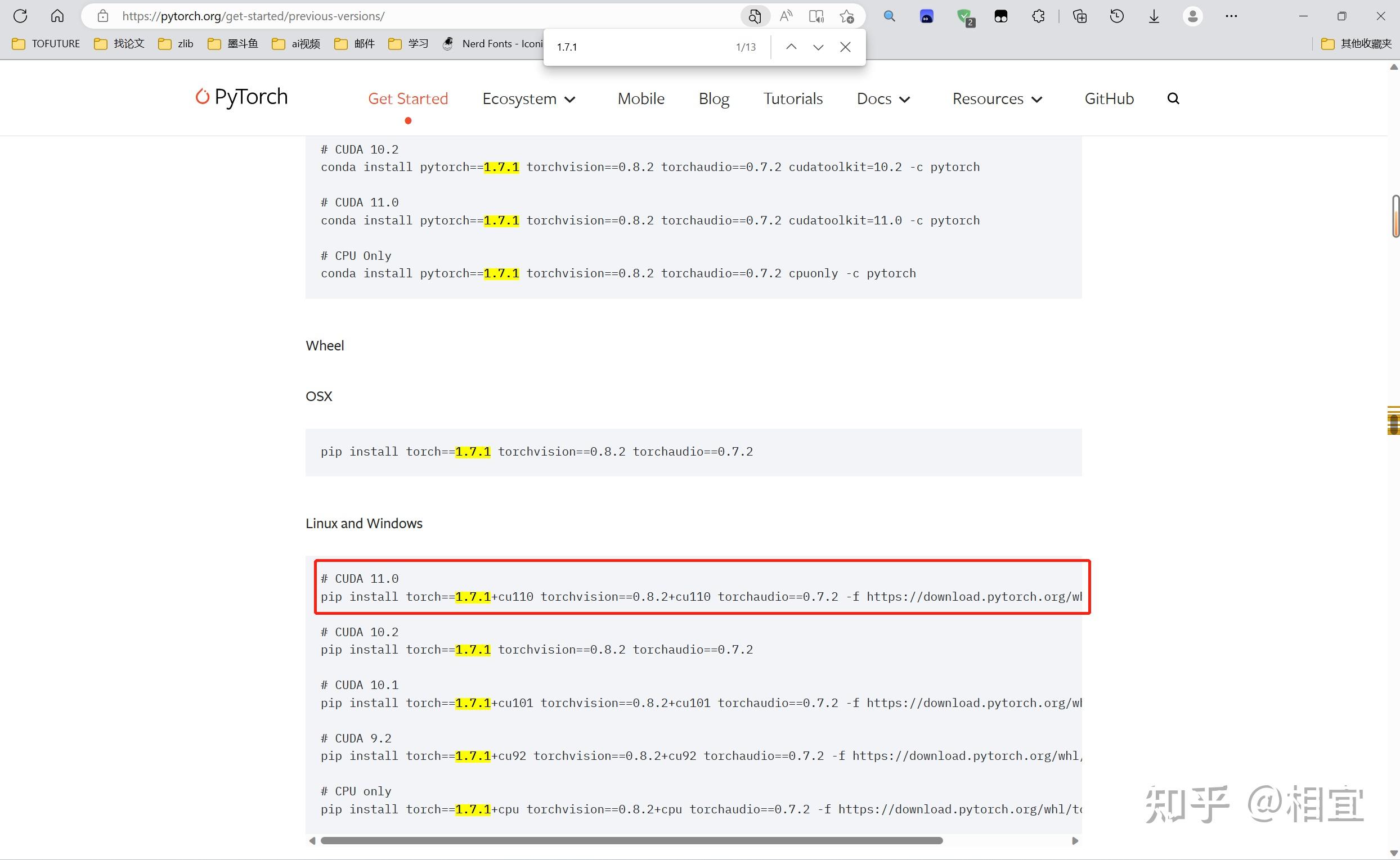Viewport: 1400px width, 860px height.
Task: Click the CPU Only conda install command
Action: [618, 273]
